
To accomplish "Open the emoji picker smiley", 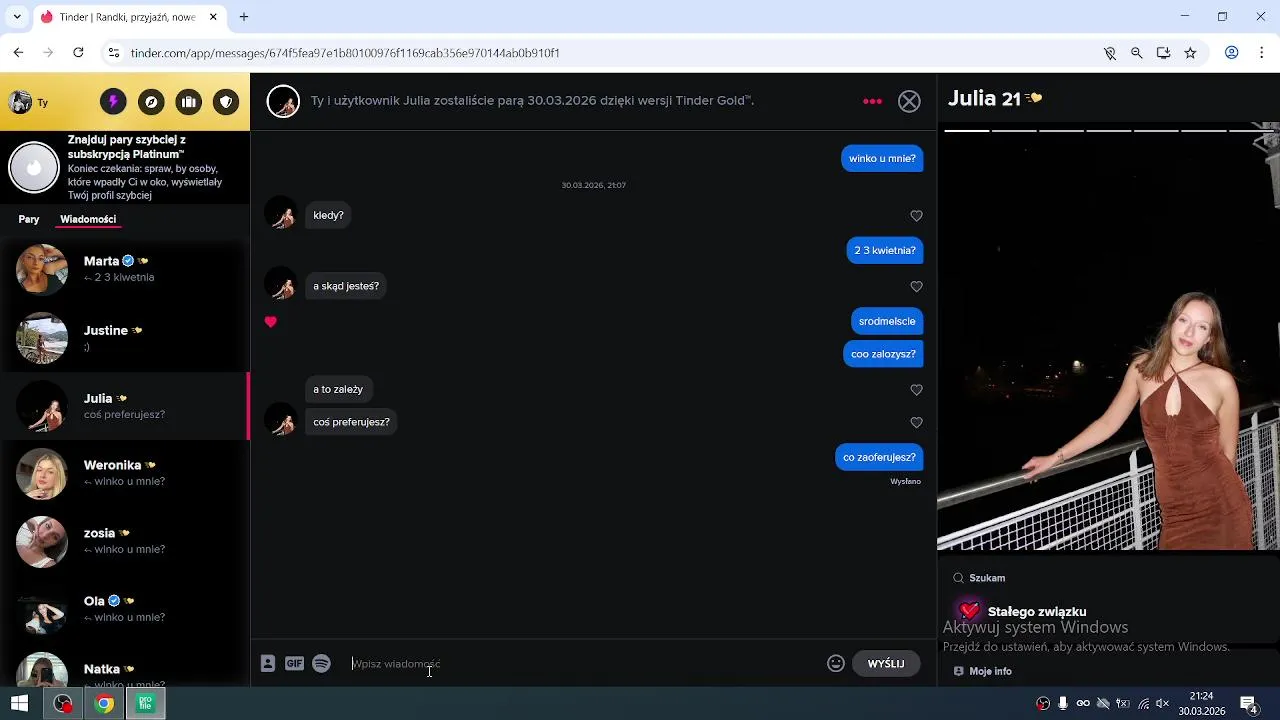I will coord(836,663).
